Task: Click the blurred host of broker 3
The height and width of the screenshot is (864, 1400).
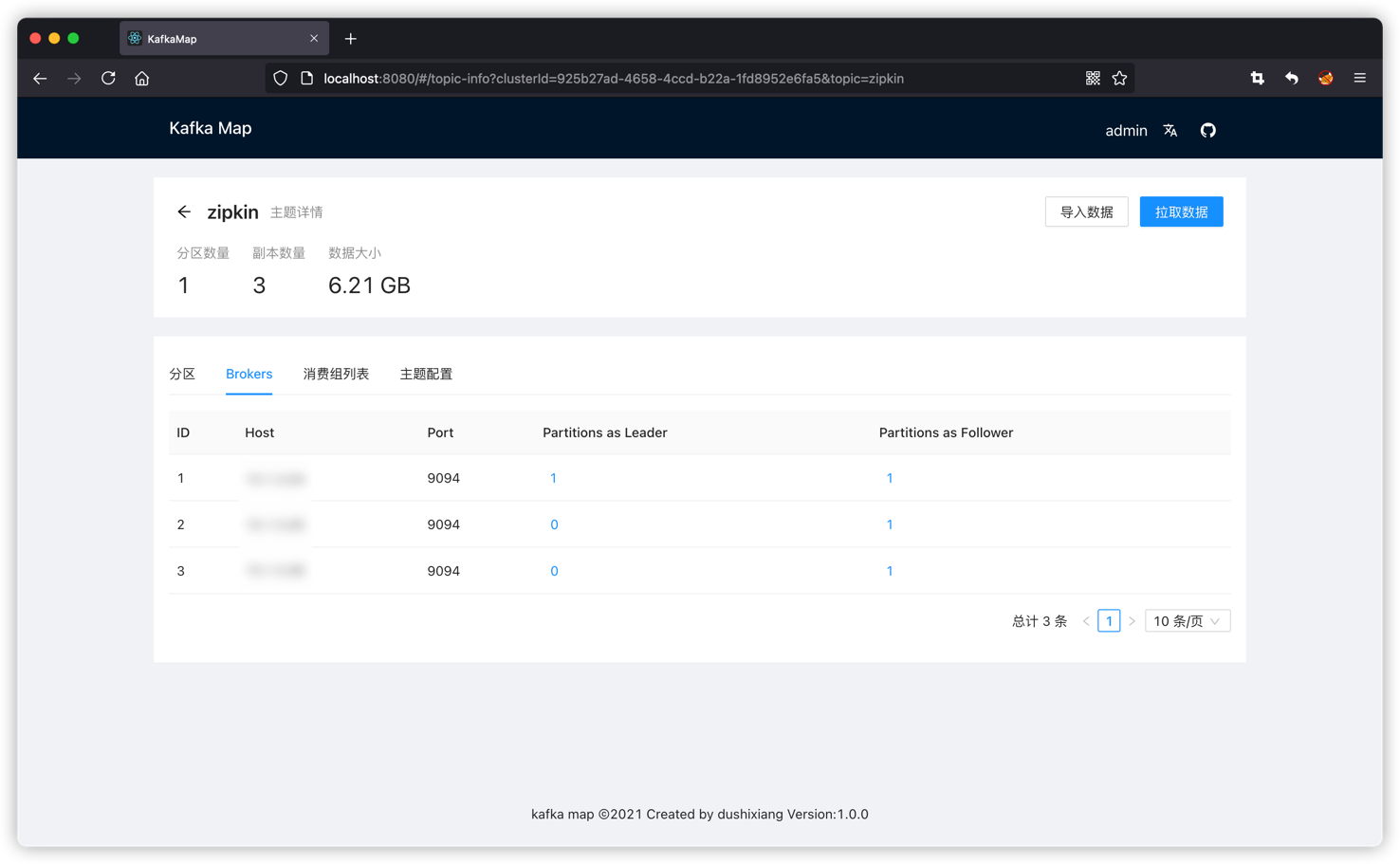Action: (x=275, y=571)
